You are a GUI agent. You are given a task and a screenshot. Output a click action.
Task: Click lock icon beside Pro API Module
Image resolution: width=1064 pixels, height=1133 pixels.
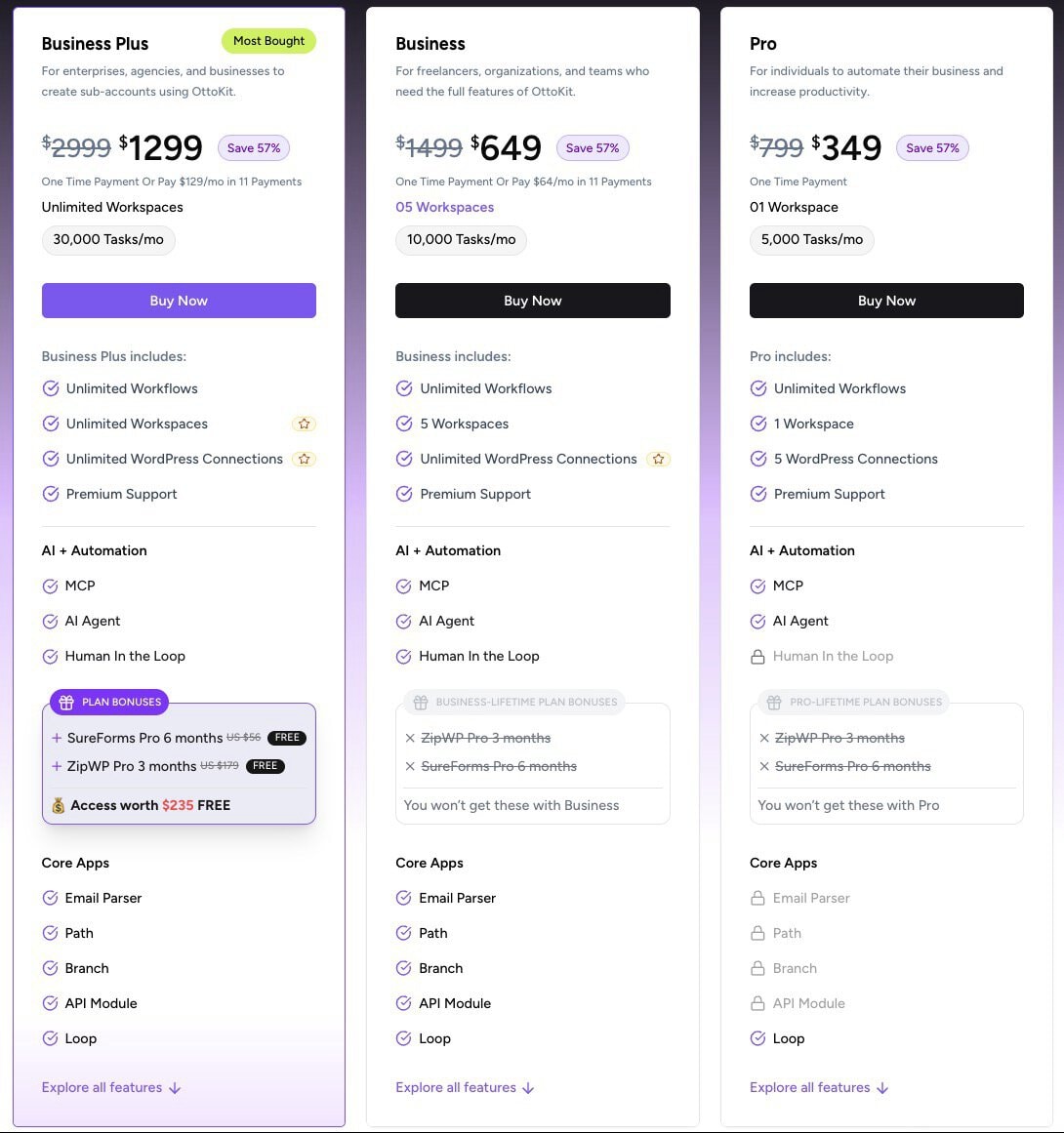[x=757, y=1003]
